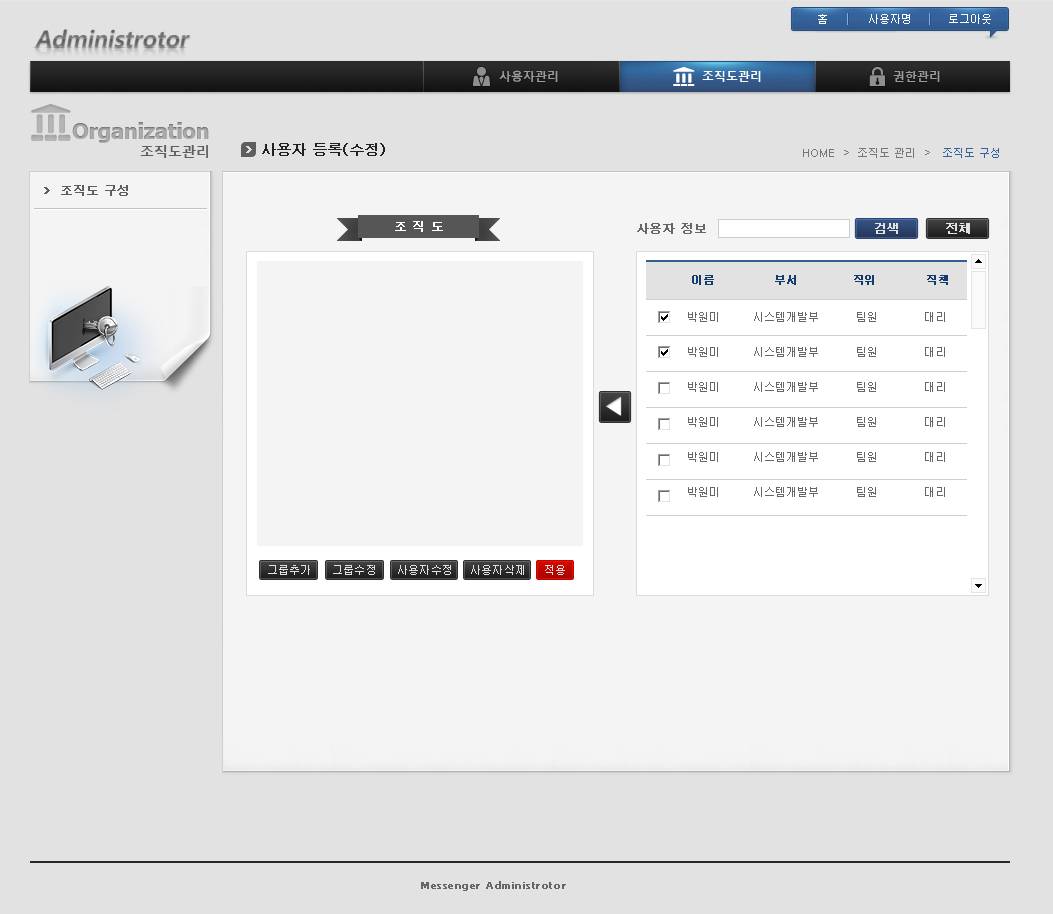1053x914 pixels.
Task: Click the 검색 search button
Action: [x=886, y=229]
